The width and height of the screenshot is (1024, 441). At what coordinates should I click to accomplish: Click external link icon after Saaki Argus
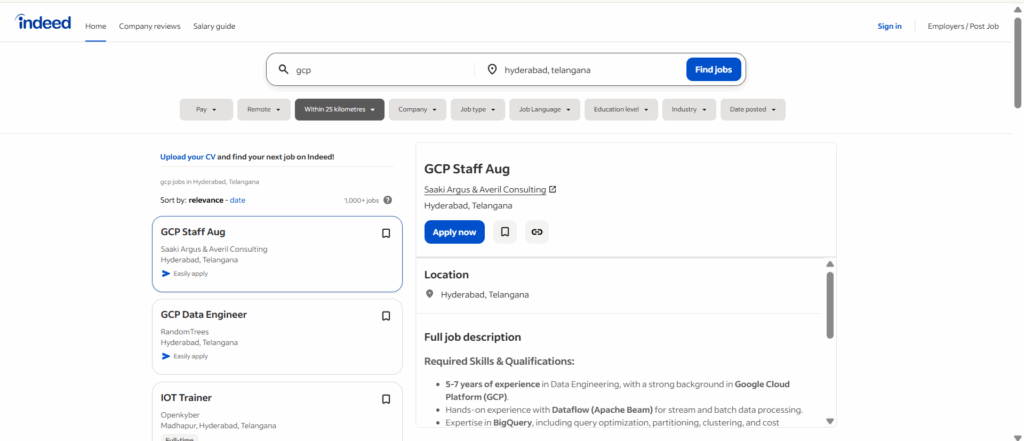pos(552,189)
